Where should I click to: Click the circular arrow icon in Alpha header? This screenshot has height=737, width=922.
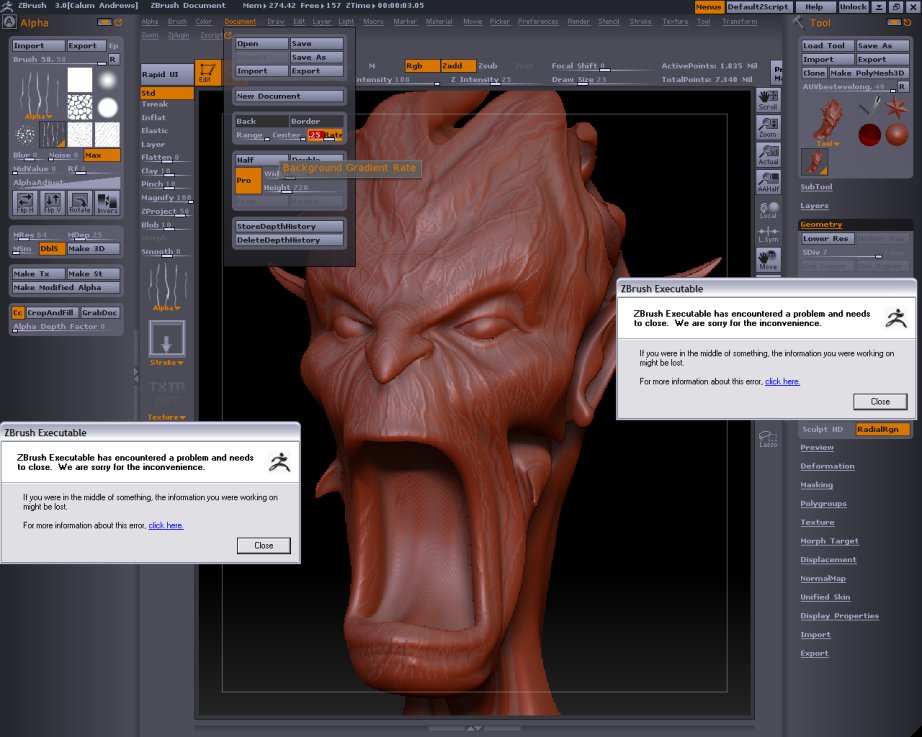click(118, 22)
